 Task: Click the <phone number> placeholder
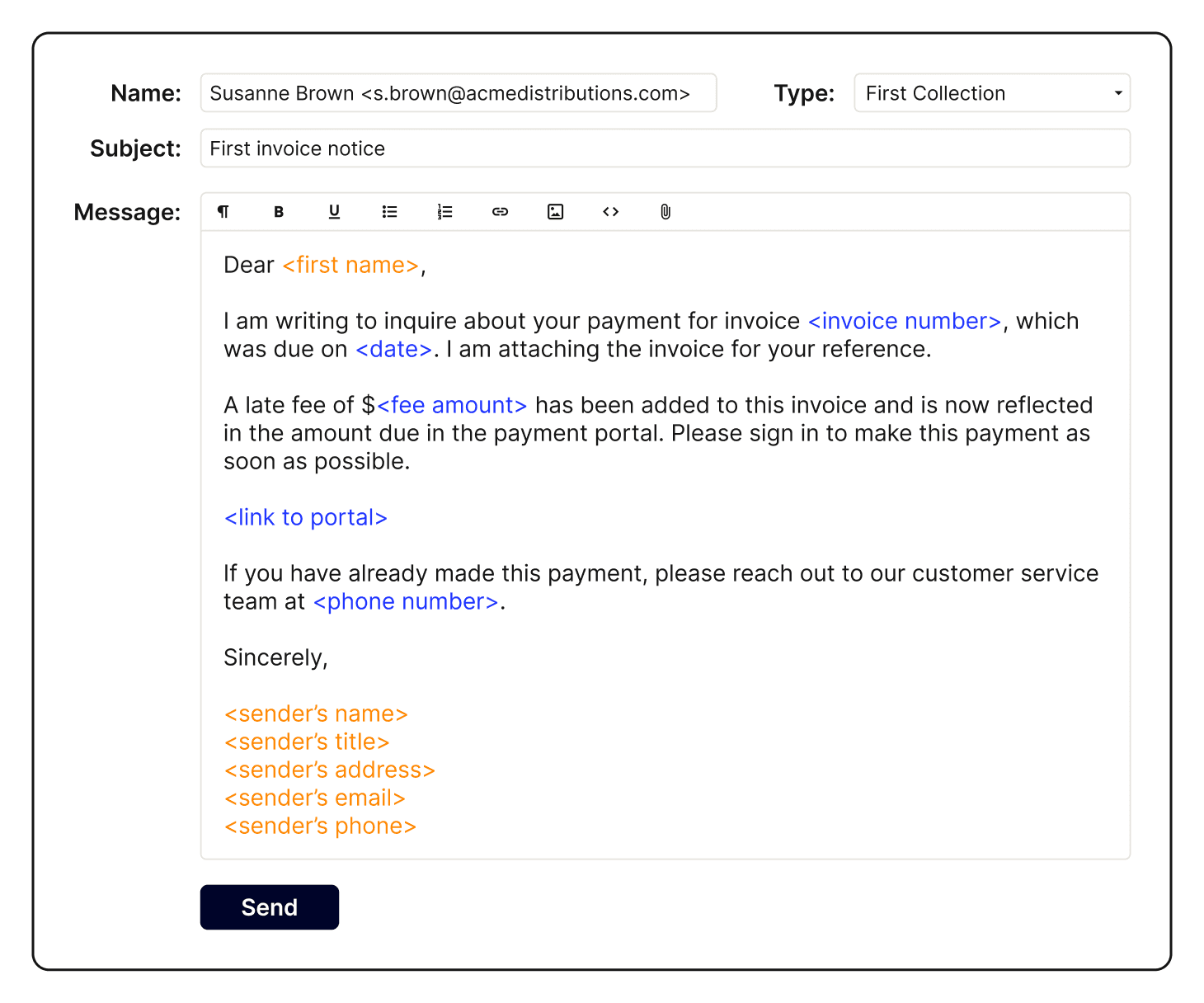[406, 601]
